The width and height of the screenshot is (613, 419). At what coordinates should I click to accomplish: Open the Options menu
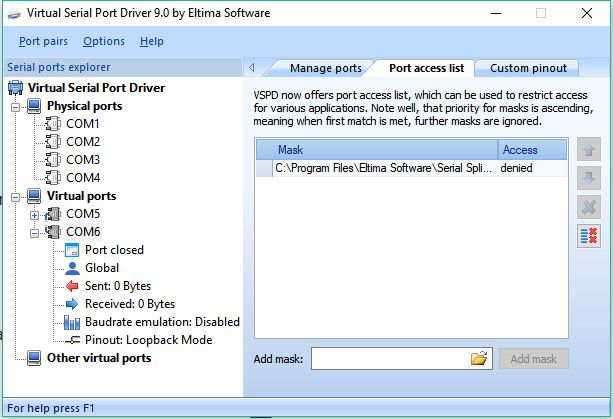click(104, 41)
